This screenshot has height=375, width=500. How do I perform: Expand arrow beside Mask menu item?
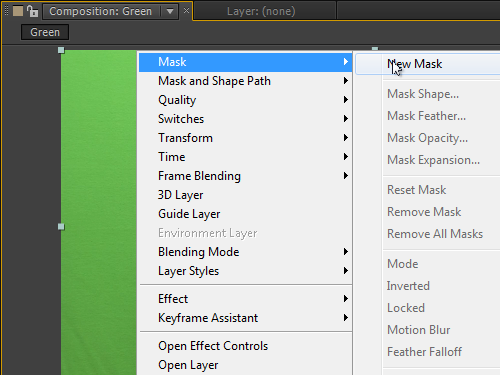(x=346, y=62)
